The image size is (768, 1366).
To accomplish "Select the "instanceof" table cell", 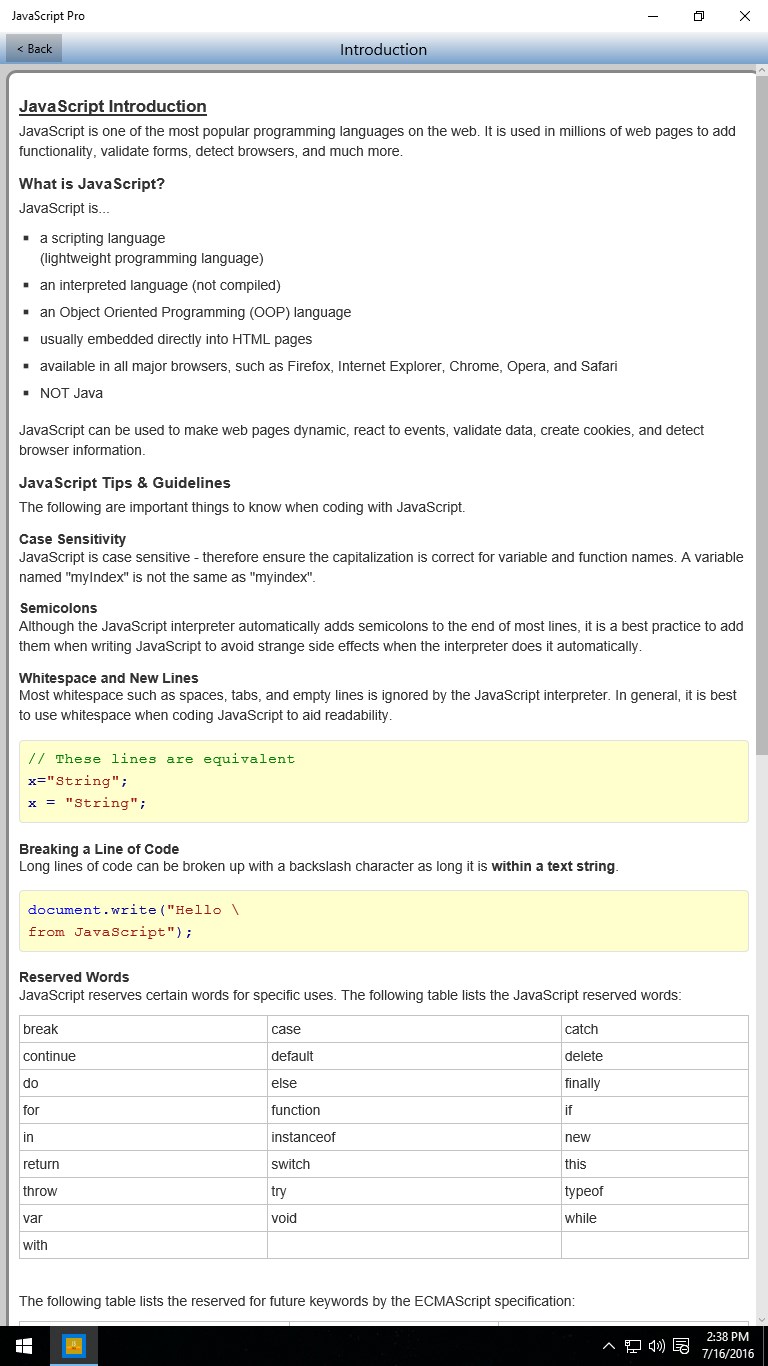I will [x=414, y=1137].
